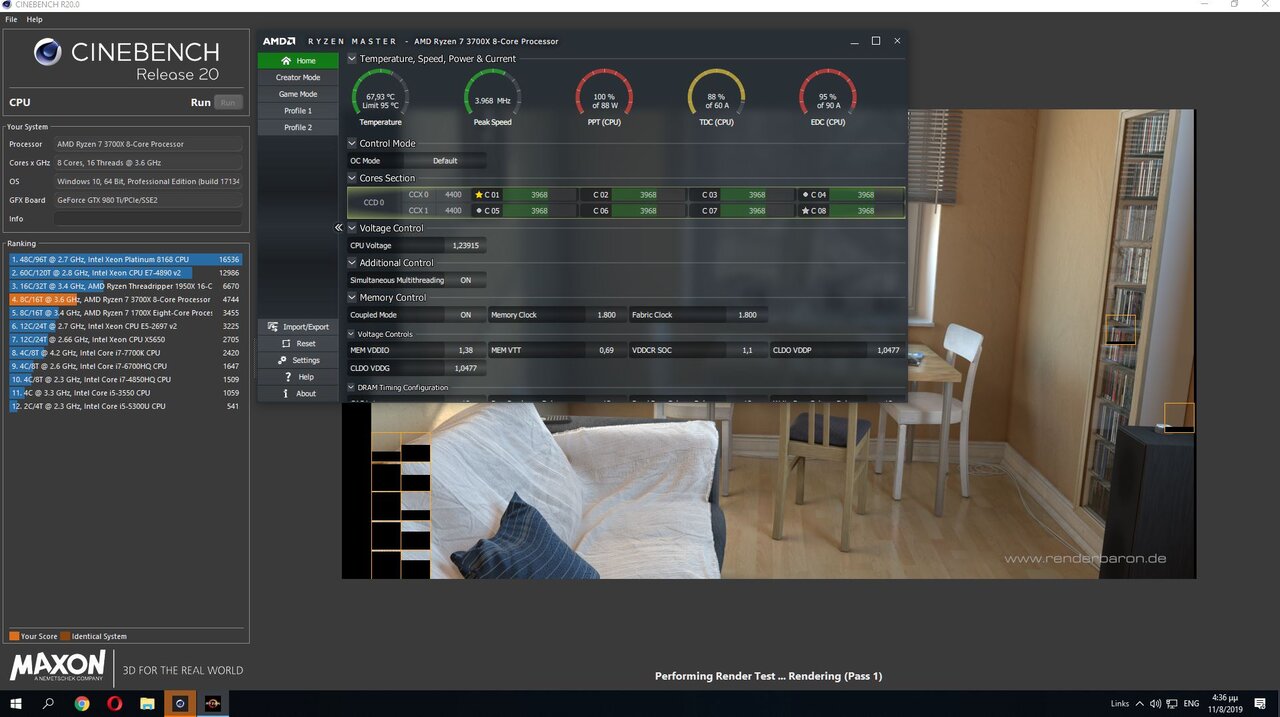Open the Help menu in Cinebench
This screenshot has width=1280, height=717.
[x=35, y=19]
